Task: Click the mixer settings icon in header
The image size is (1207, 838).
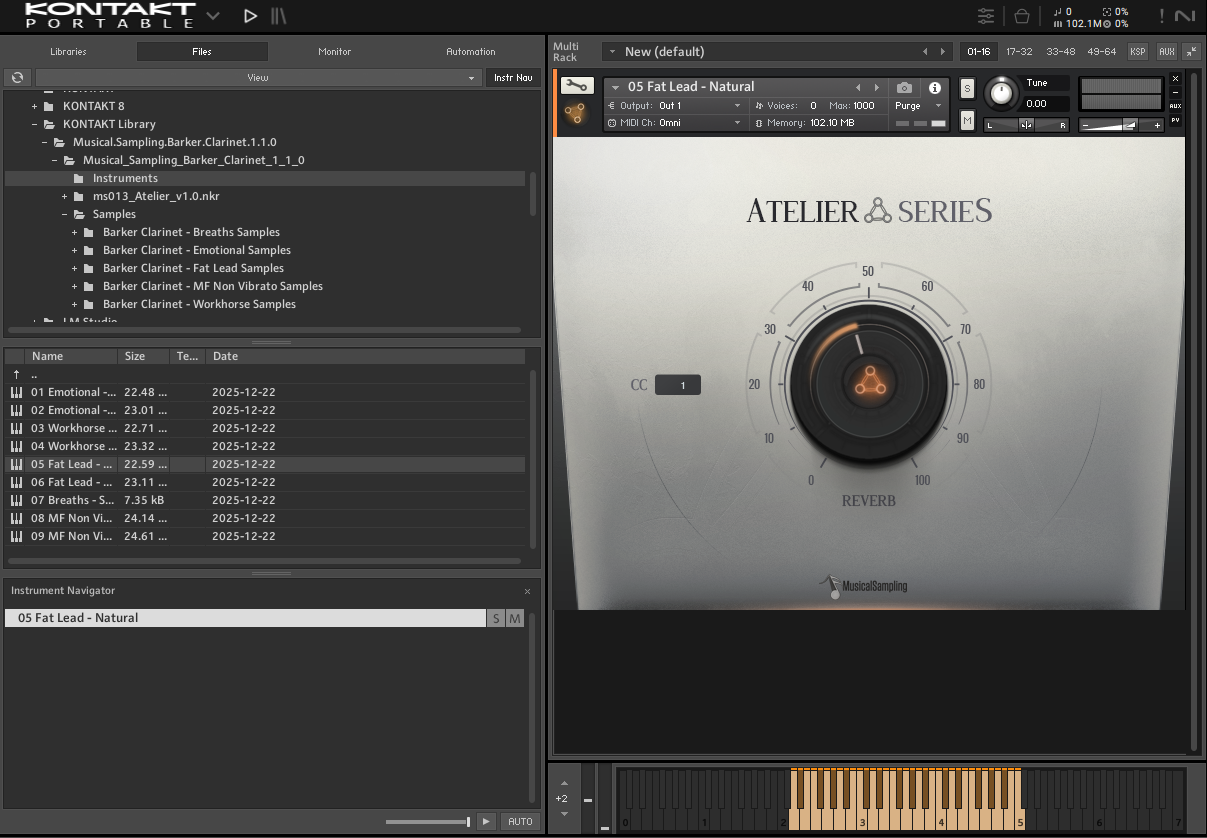Action: coord(986,16)
